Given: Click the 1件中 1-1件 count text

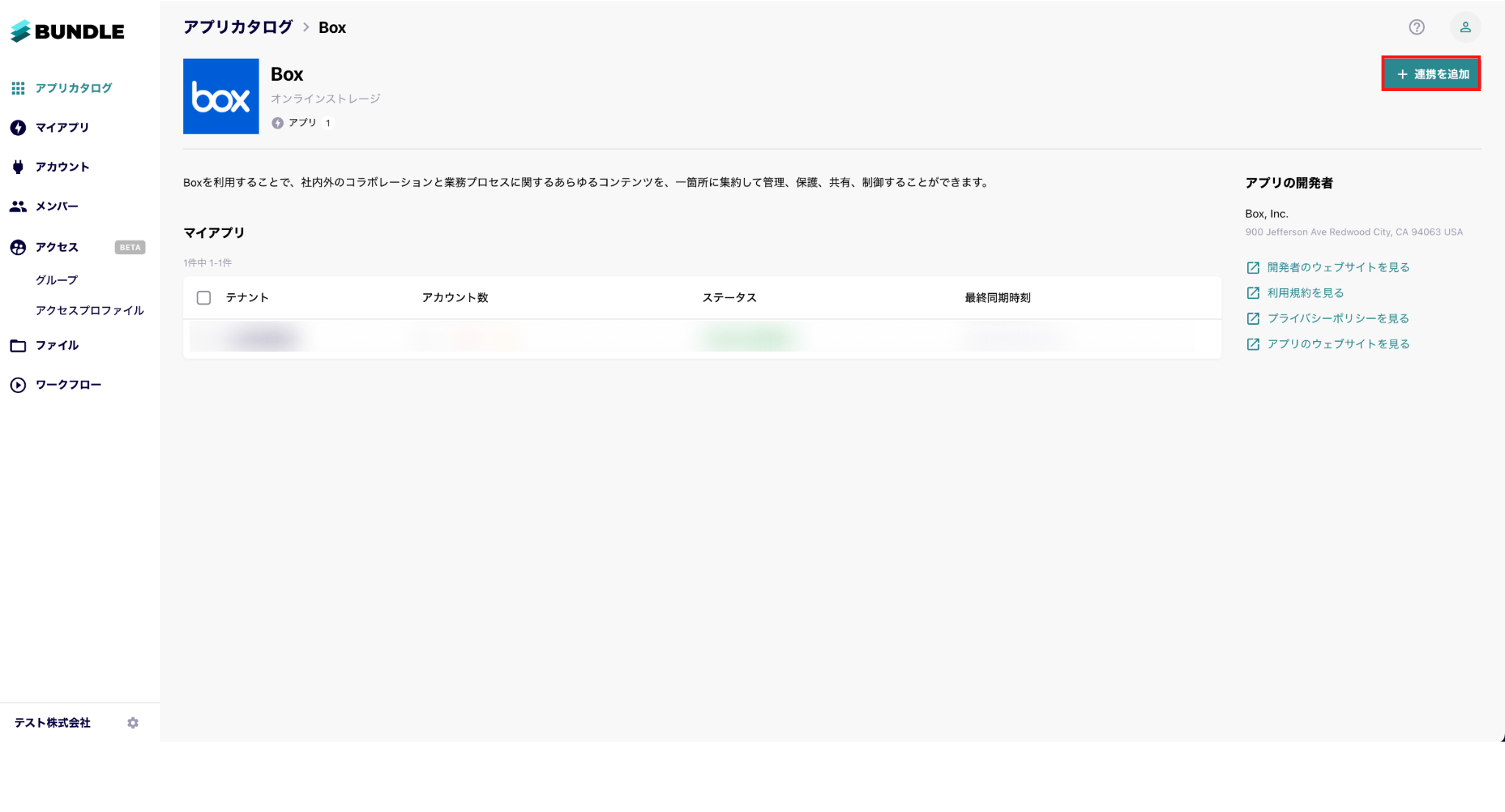Looking at the screenshot, I should click(207, 263).
